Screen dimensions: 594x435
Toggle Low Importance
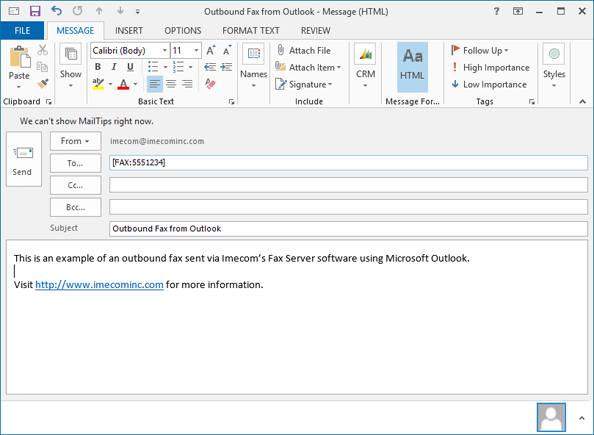(489, 84)
